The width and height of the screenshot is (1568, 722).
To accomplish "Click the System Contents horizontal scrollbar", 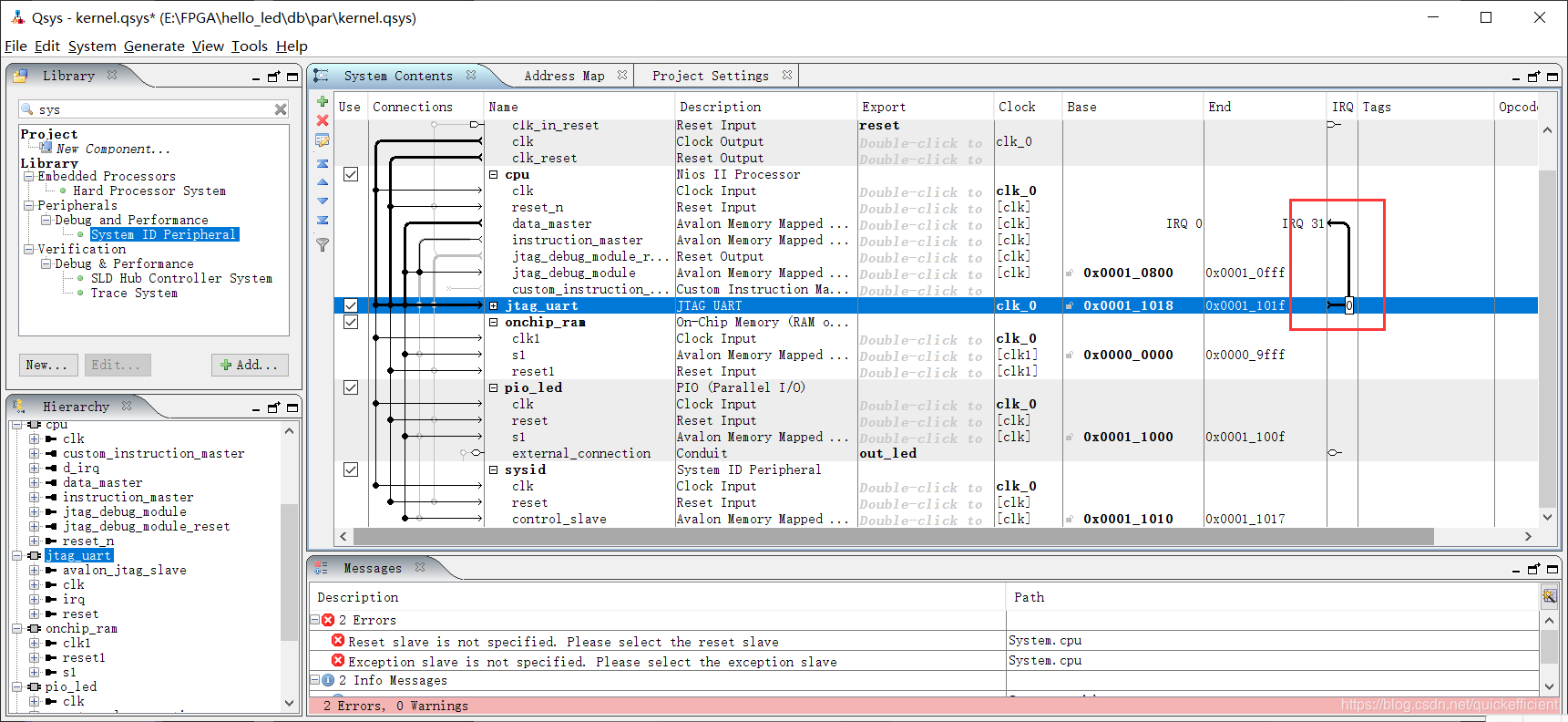I will pyautogui.click(x=893, y=537).
